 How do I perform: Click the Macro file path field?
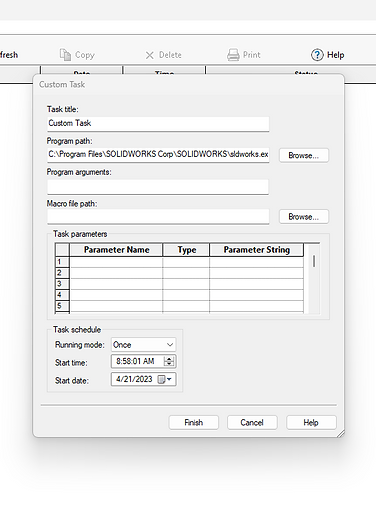coord(158,217)
